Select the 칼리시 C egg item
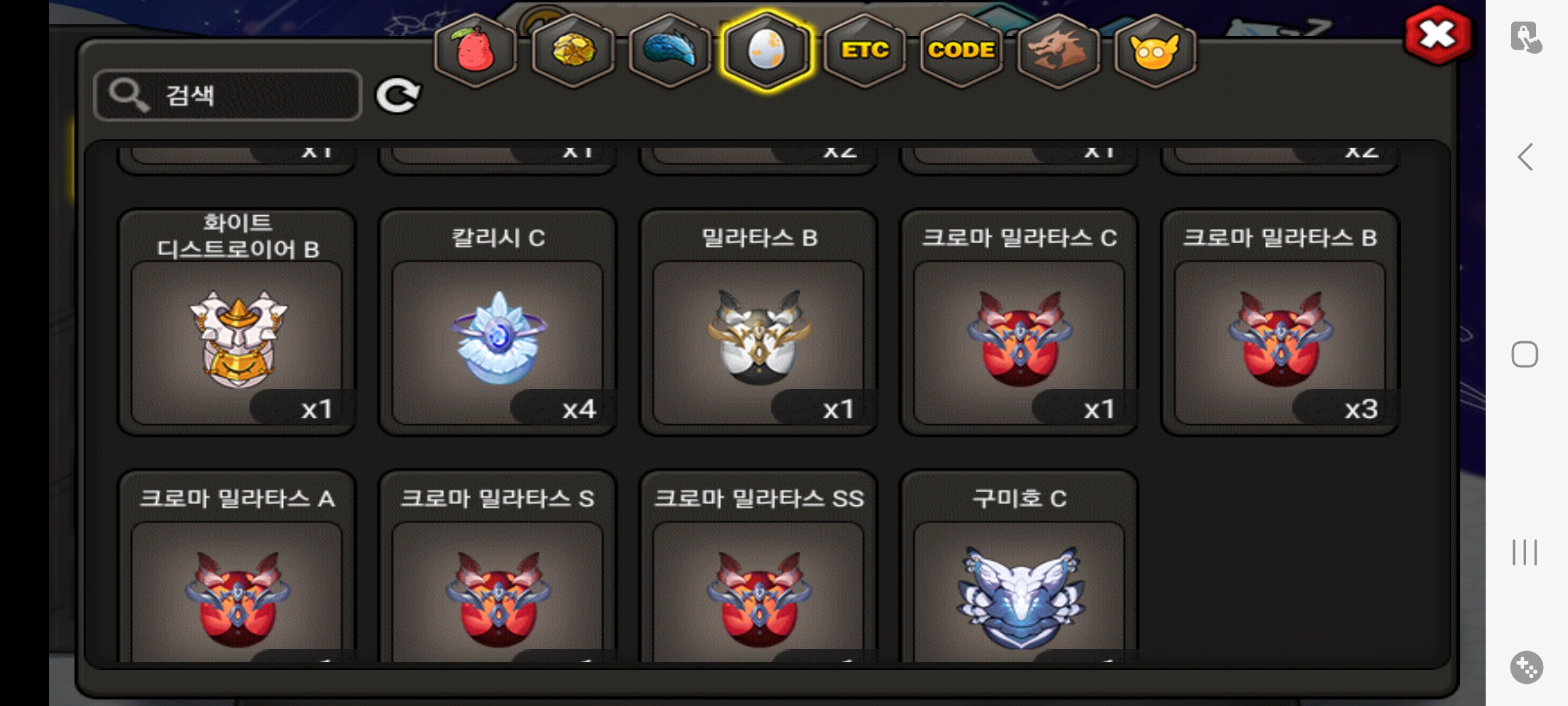 [498, 322]
